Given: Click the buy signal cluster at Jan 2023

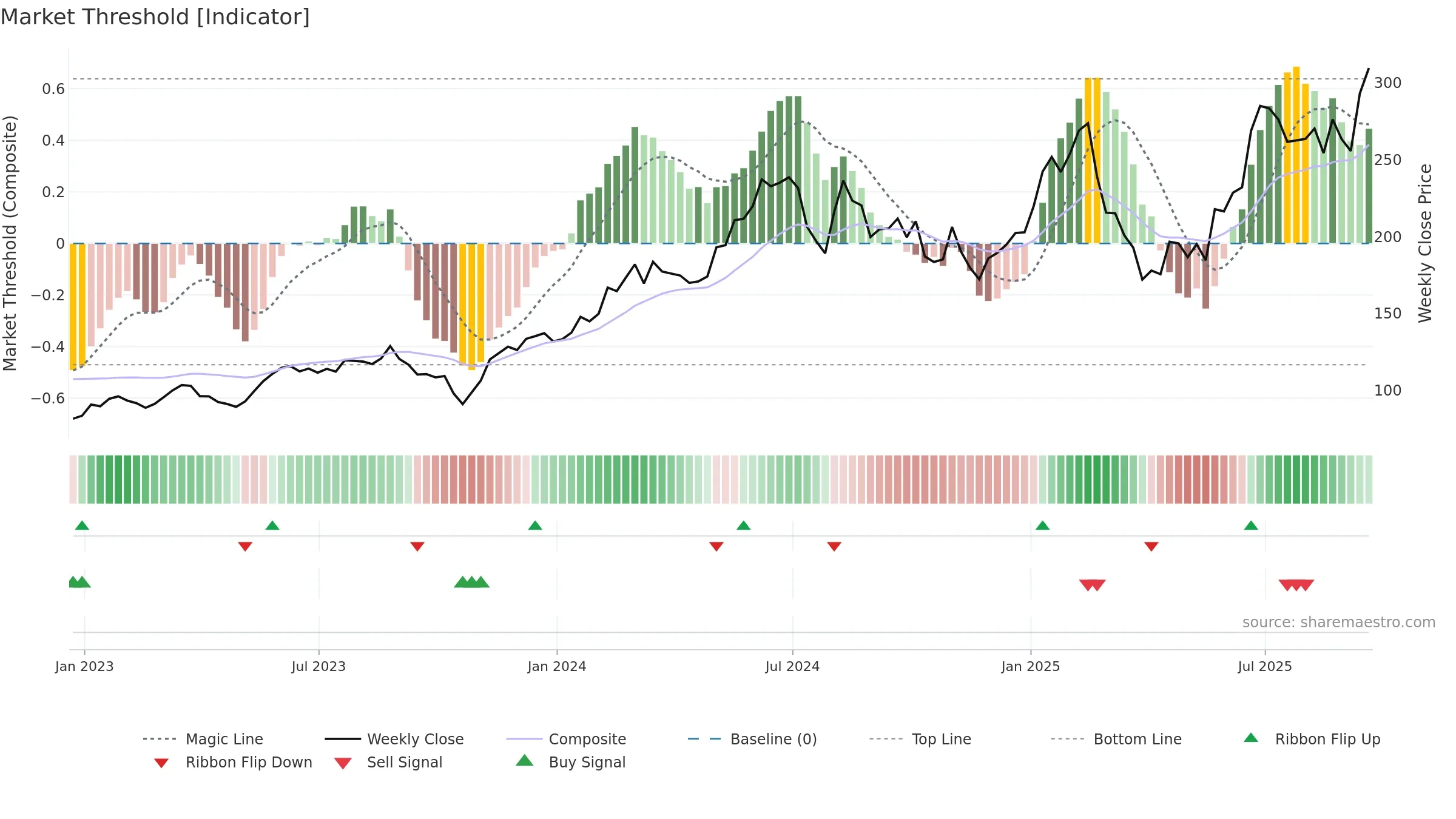Looking at the screenshot, I should pos(79,582).
